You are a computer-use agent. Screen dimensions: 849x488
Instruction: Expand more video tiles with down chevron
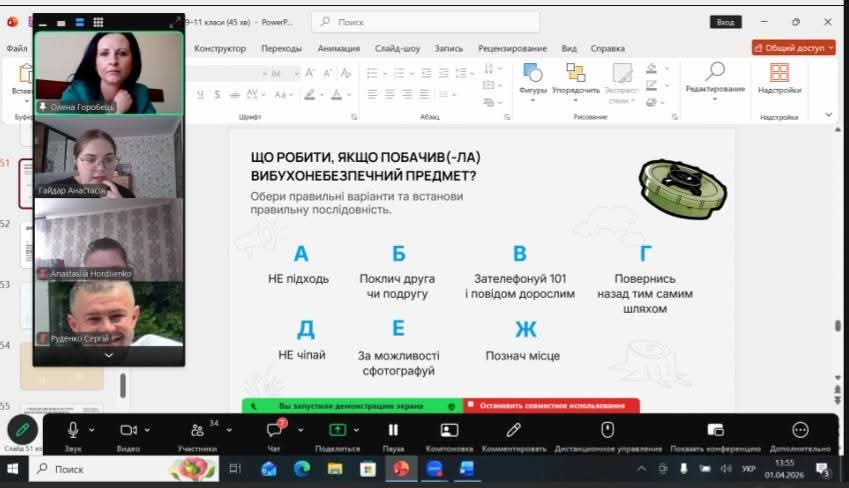pos(109,355)
